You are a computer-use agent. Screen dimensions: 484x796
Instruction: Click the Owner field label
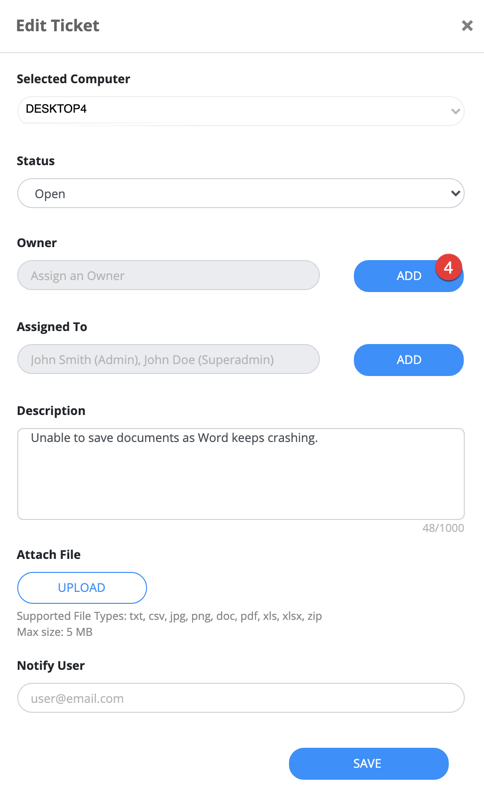coord(37,243)
